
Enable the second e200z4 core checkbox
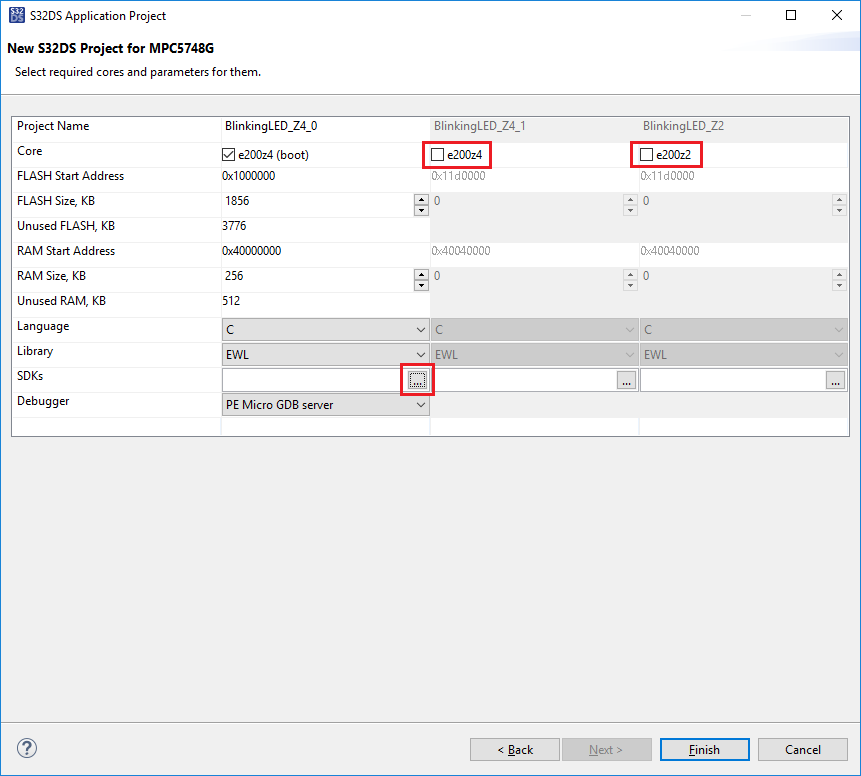click(437, 155)
